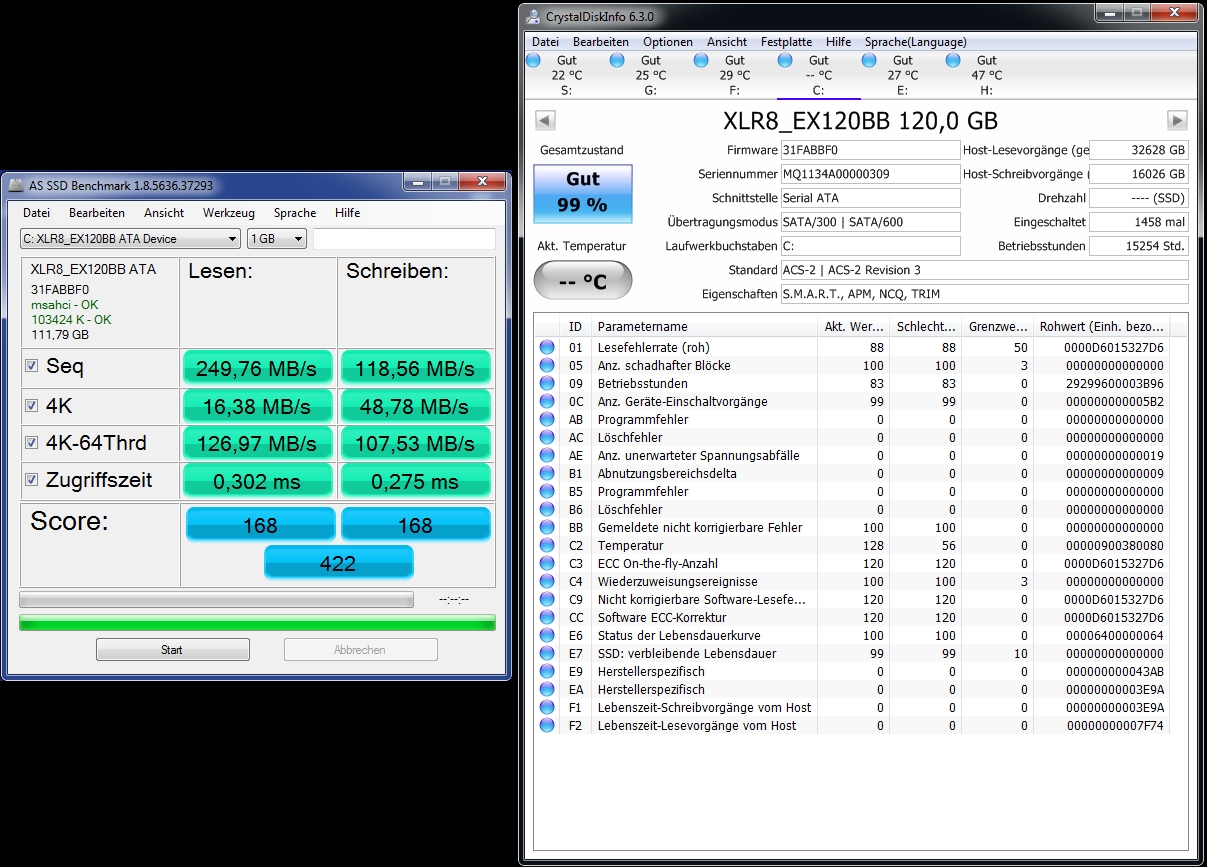The width and height of the screenshot is (1207, 867).
Task: Click Übertragungsmodus value SATA/300 | SATA/600
Action: tap(870, 222)
